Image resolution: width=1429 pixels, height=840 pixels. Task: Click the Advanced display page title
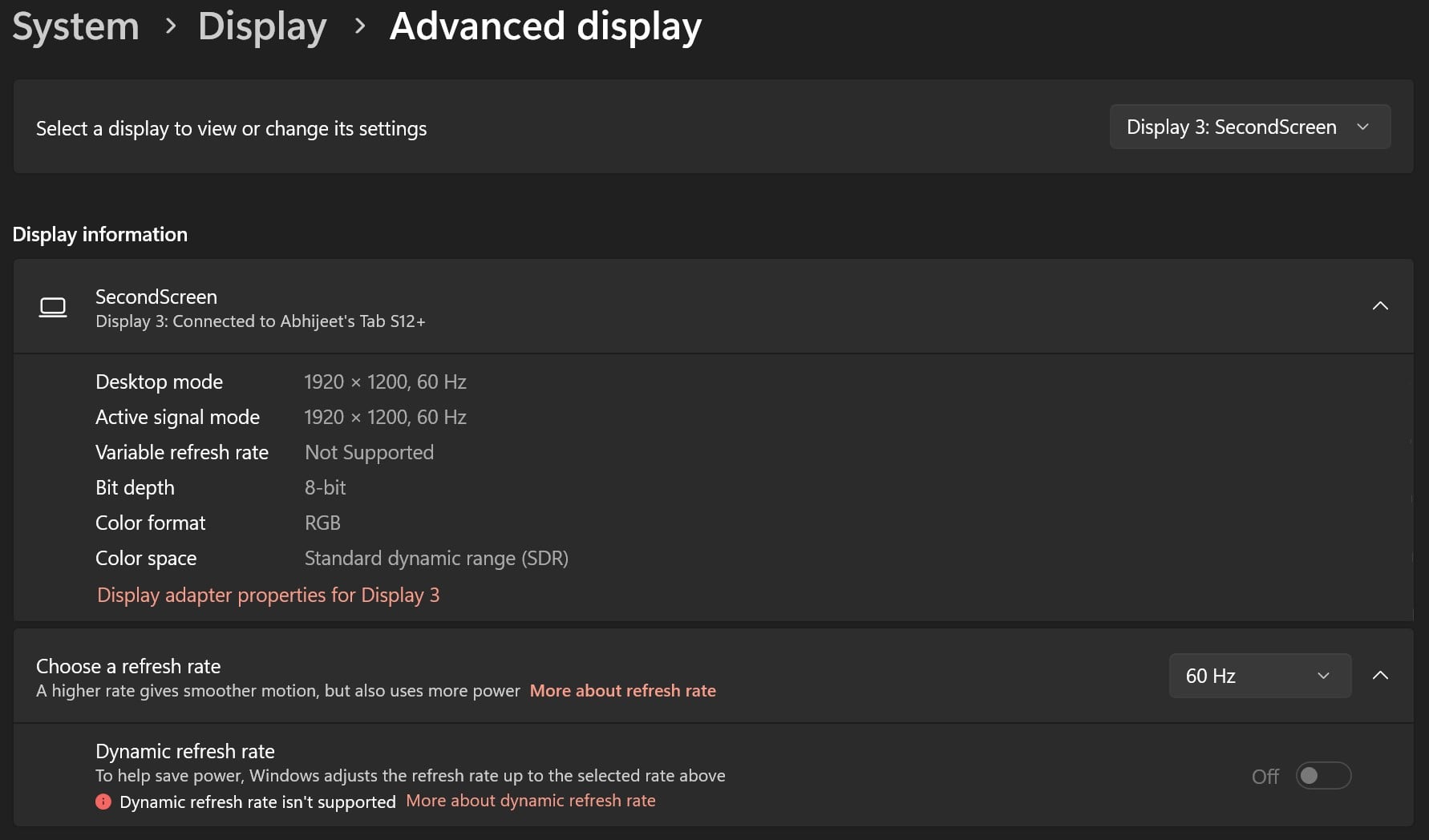pos(545,26)
